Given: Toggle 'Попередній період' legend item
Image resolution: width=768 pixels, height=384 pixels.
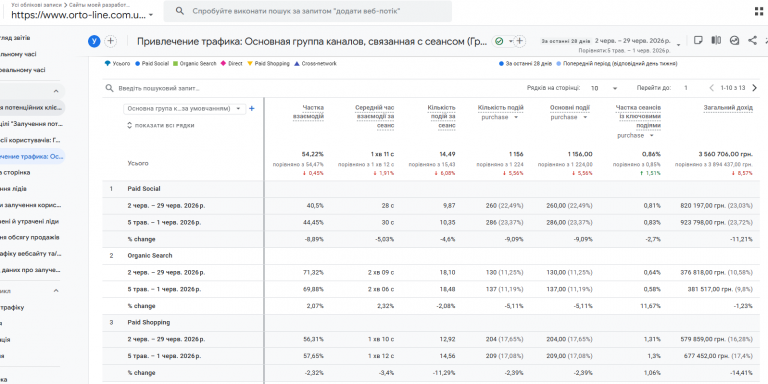Looking at the screenshot, I should (617, 64).
